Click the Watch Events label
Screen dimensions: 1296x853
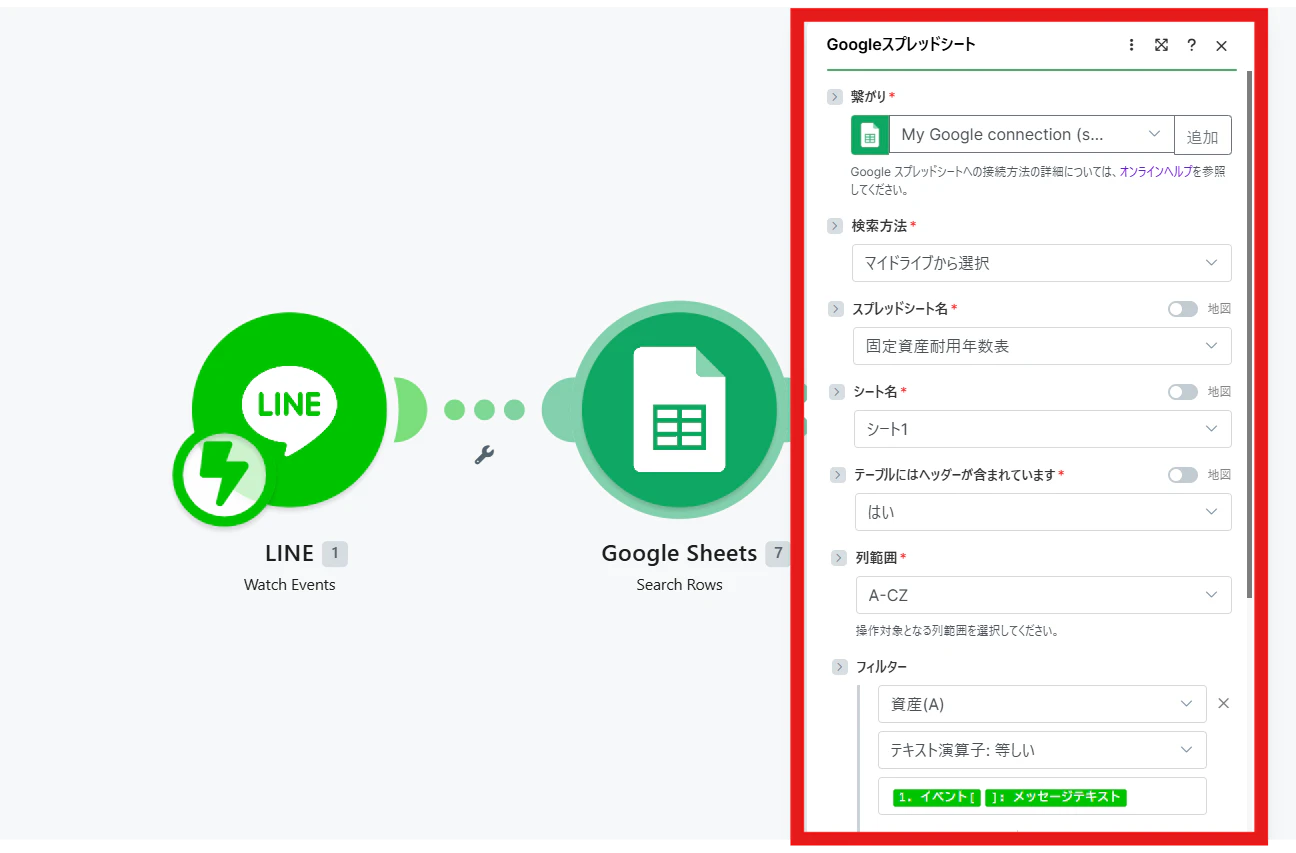[290, 585]
